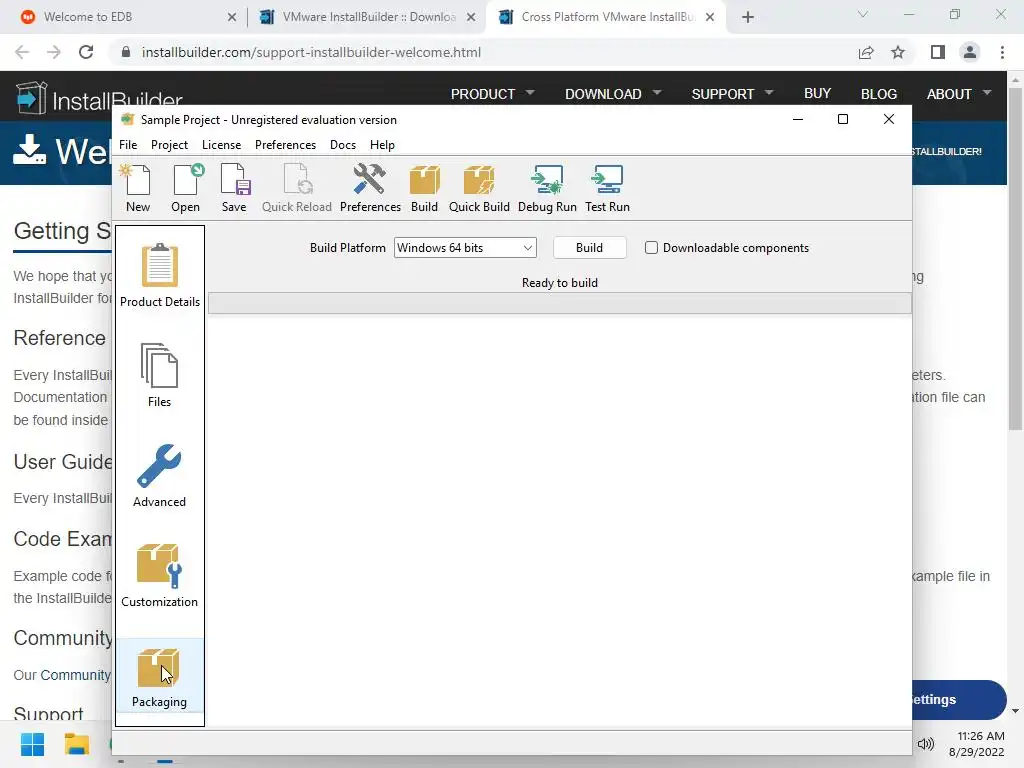The height and width of the screenshot is (768, 1024).
Task: Open an existing project with Open icon
Action: coord(185,188)
